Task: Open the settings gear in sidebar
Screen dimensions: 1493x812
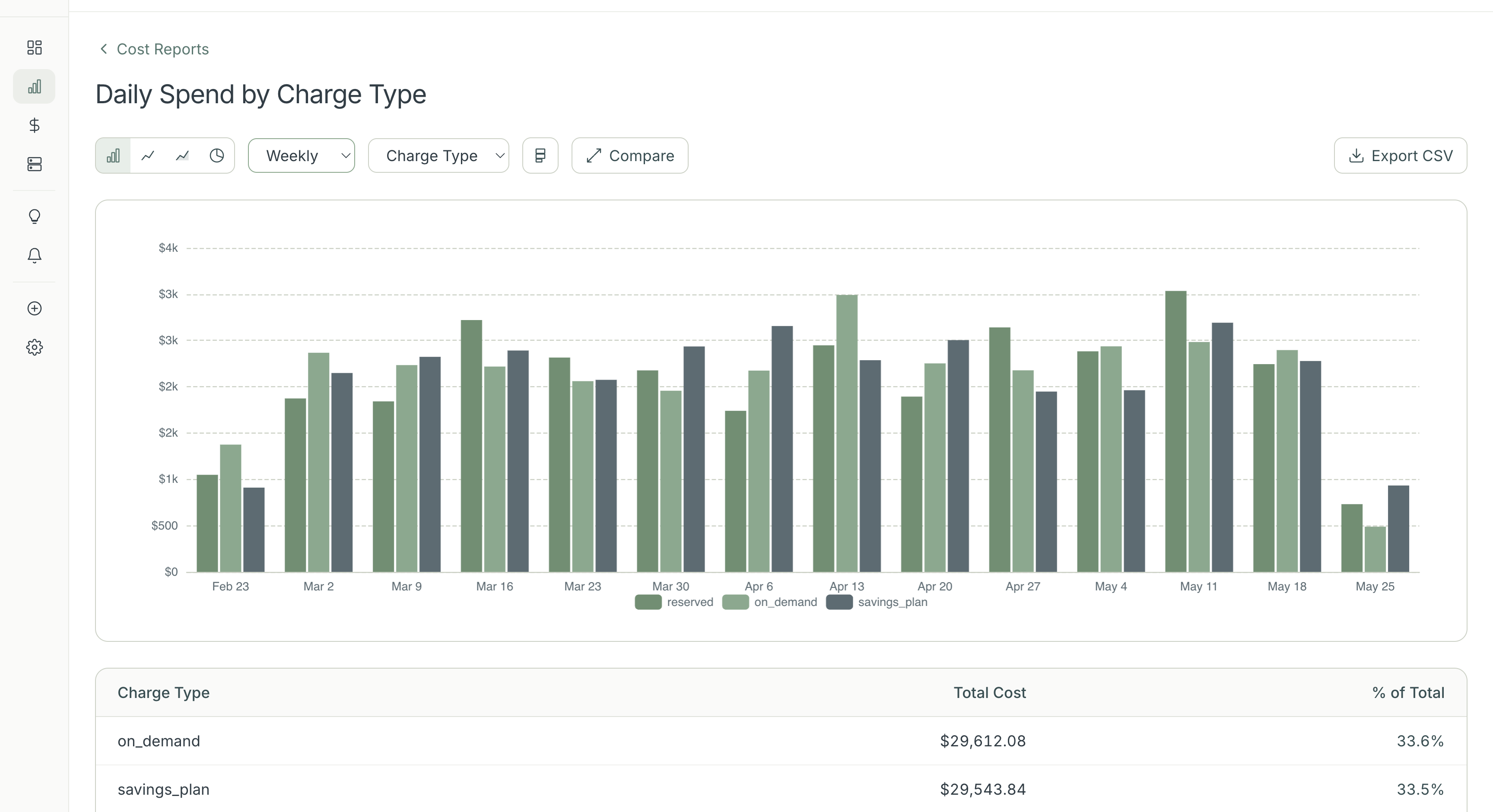Action: 34,347
